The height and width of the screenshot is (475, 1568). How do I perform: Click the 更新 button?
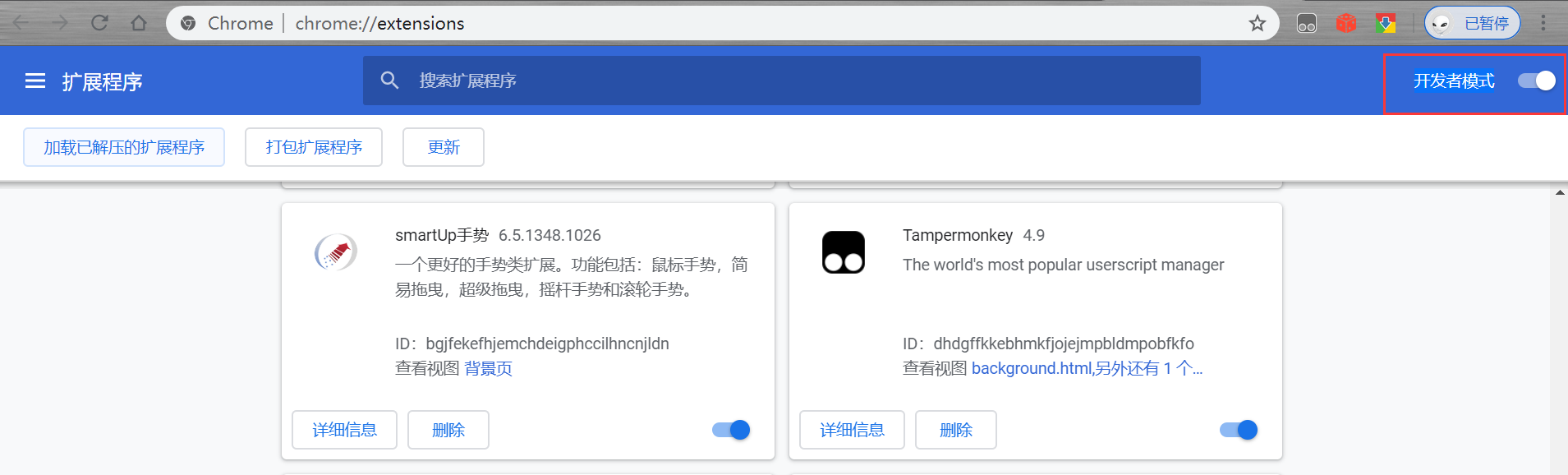click(444, 147)
